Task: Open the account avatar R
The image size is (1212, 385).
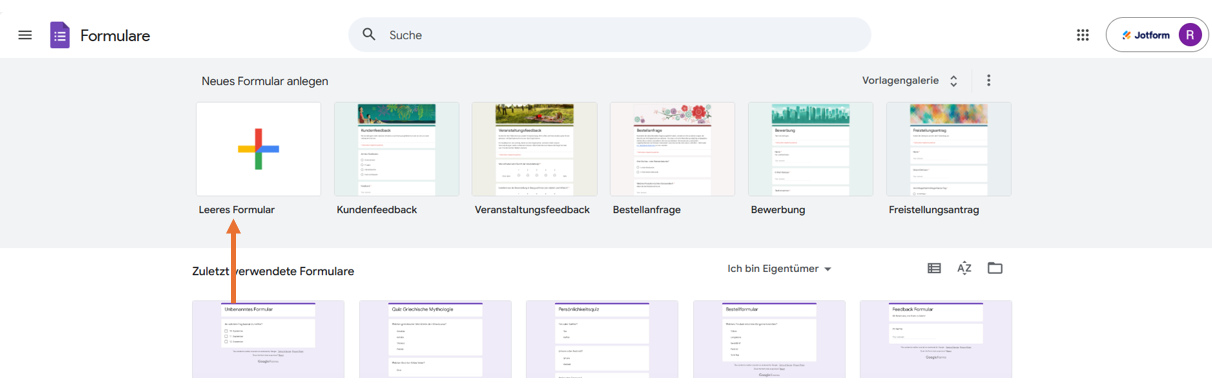Action: [x=1189, y=35]
